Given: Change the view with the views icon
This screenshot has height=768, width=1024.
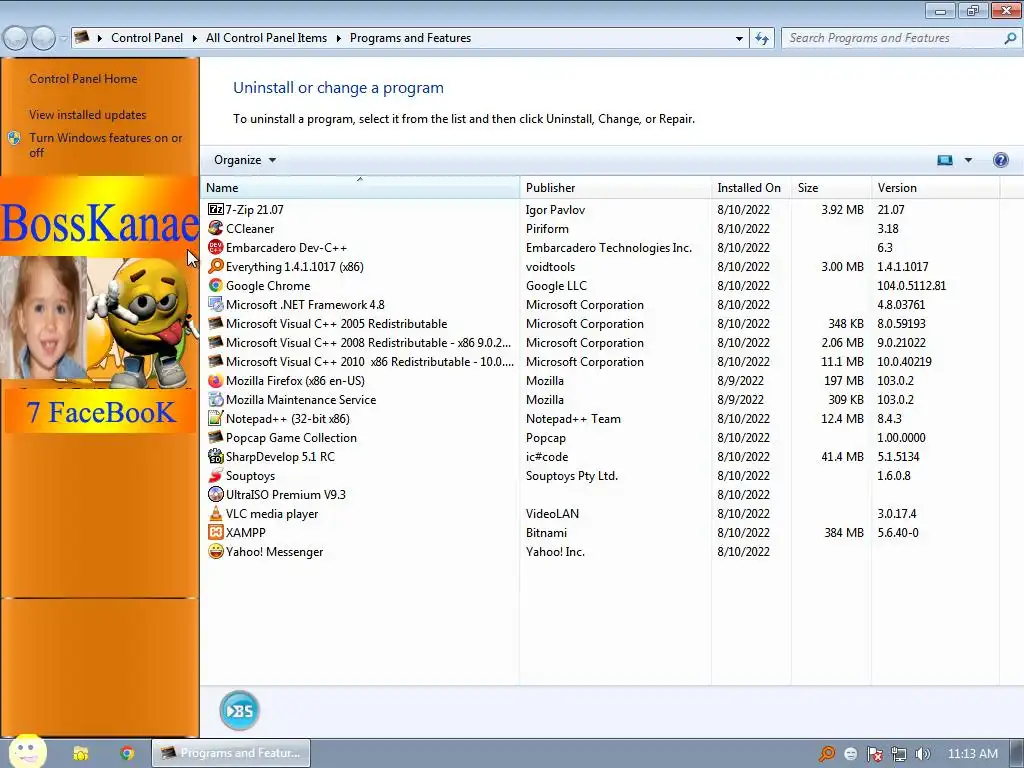Looking at the screenshot, I should tap(945, 160).
